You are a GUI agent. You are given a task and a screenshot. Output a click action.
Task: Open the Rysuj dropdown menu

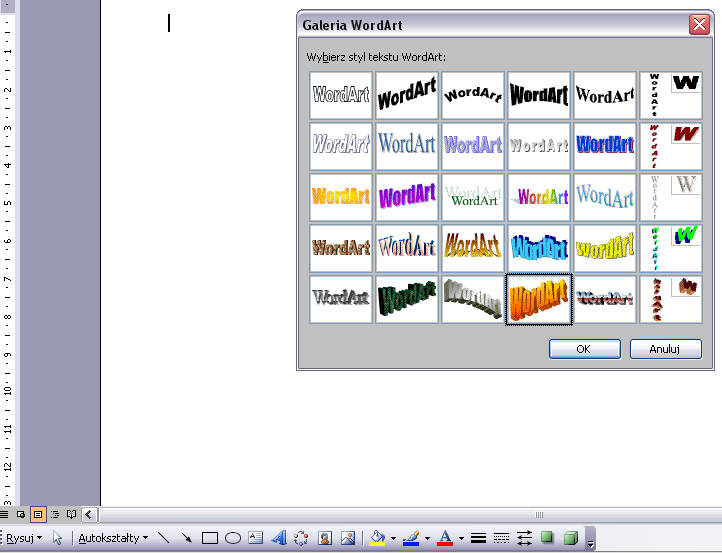[x=24, y=538]
